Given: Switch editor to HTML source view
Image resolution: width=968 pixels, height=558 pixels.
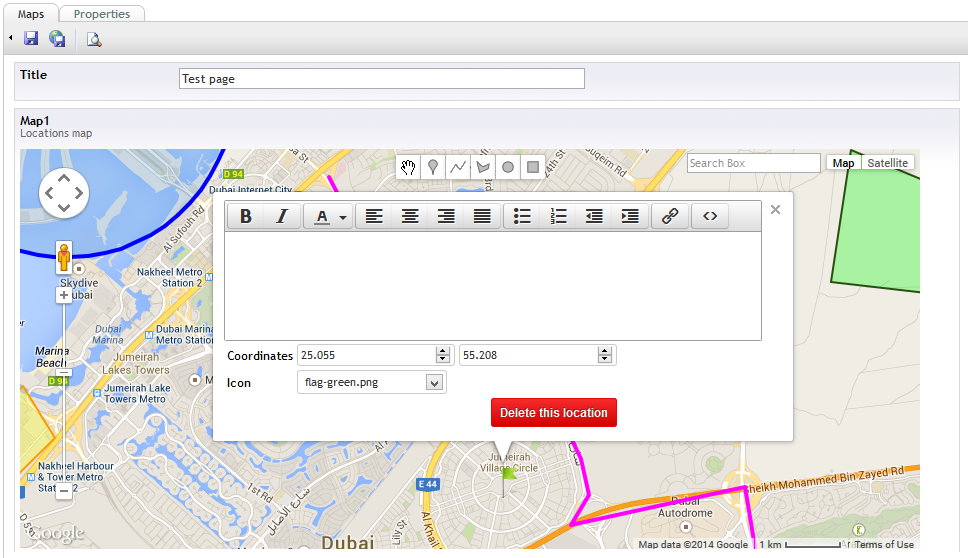Looking at the screenshot, I should click(x=710, y=216).
